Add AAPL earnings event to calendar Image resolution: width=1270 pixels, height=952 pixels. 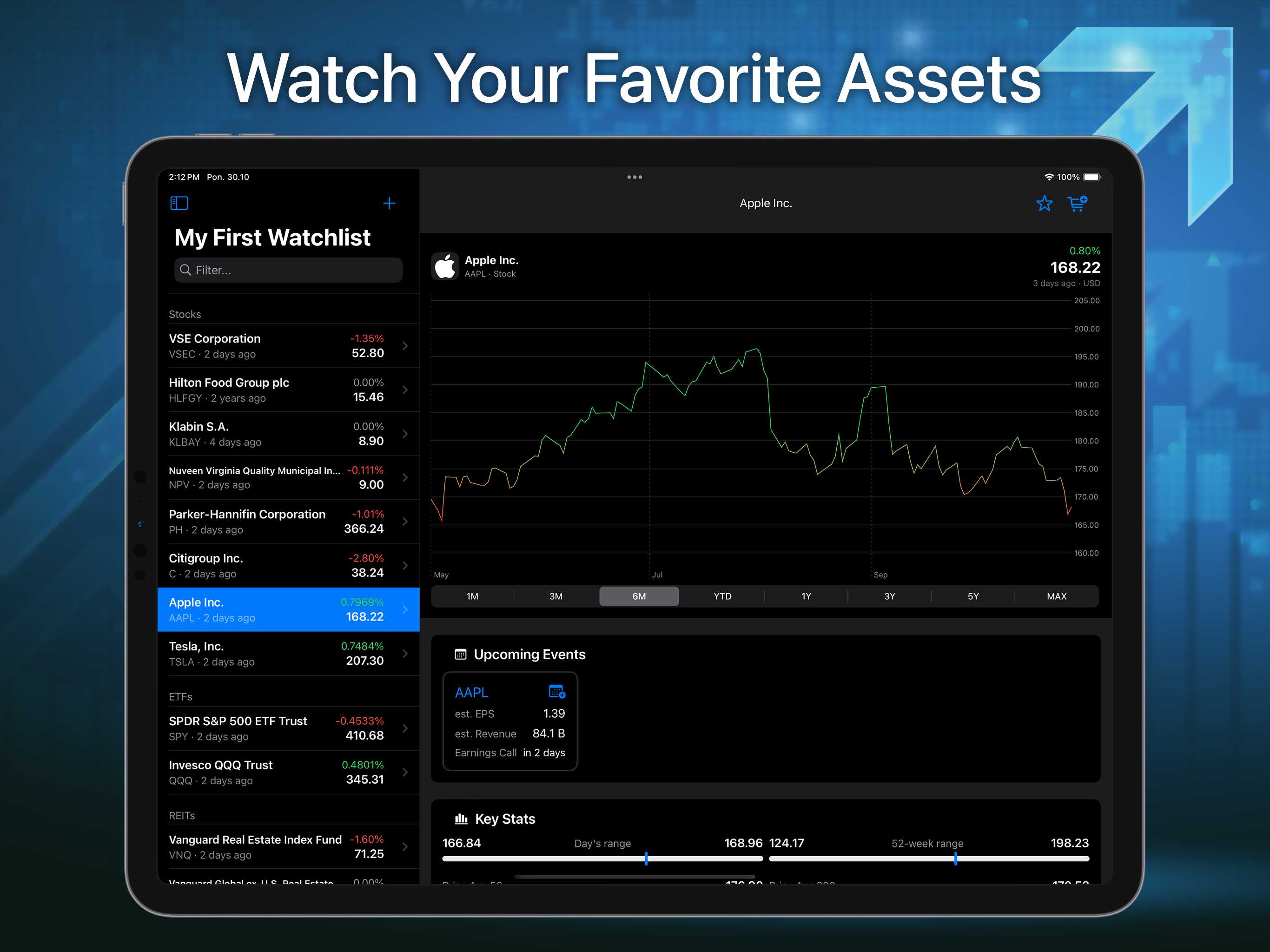coord(557,692)
